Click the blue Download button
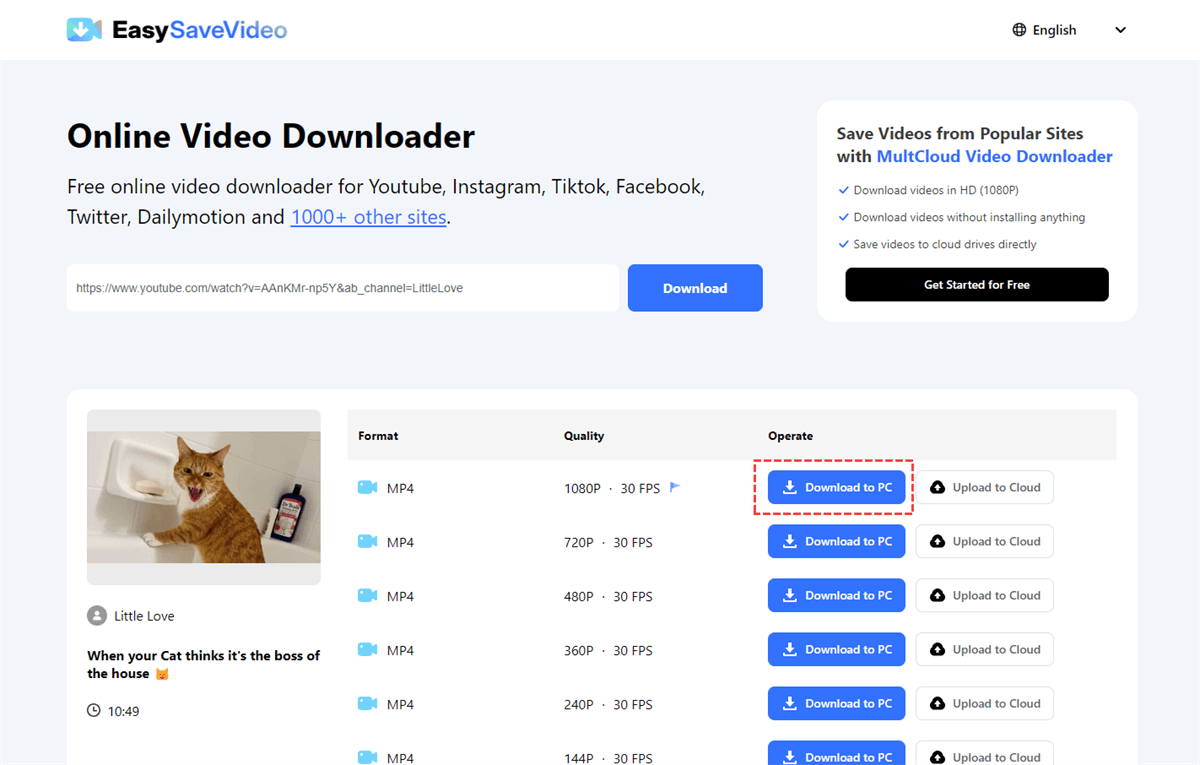The height and width of the screenshot is (765, 1200). tap(695, 288)
